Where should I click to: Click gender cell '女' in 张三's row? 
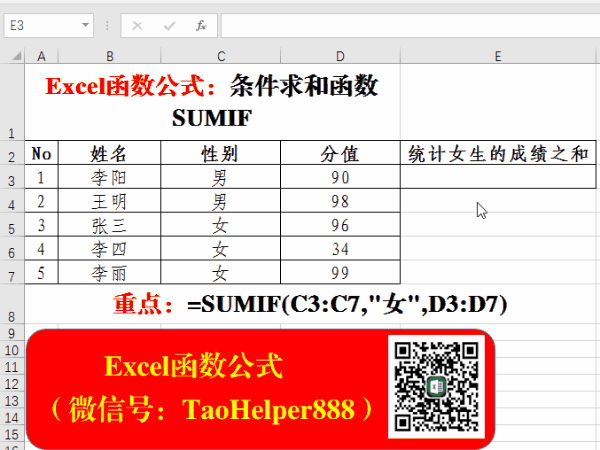221,225
